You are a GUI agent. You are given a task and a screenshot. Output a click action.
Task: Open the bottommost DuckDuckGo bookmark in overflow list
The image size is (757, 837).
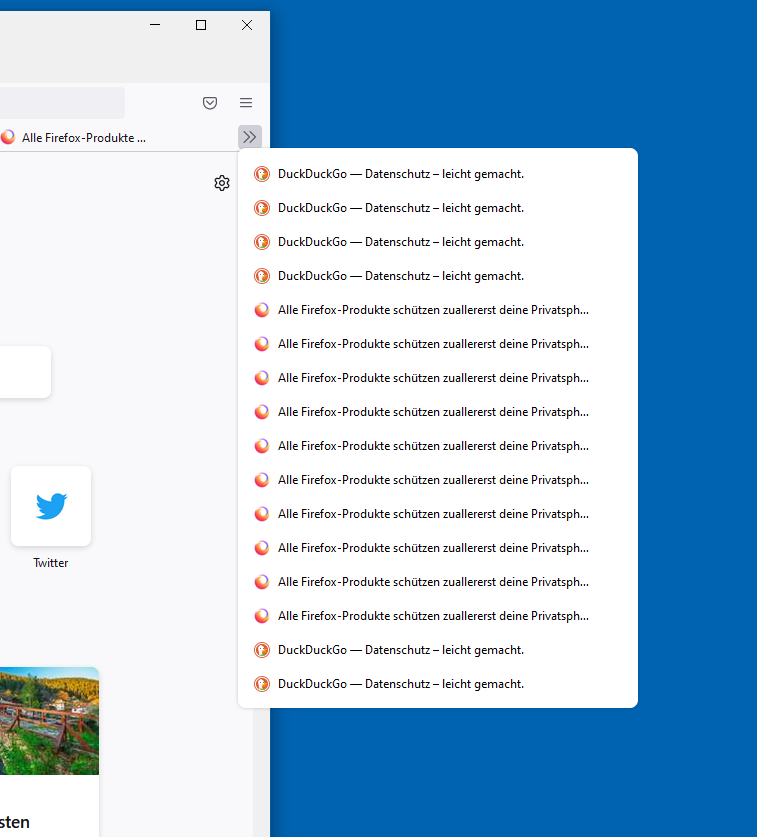click(438, 684)
